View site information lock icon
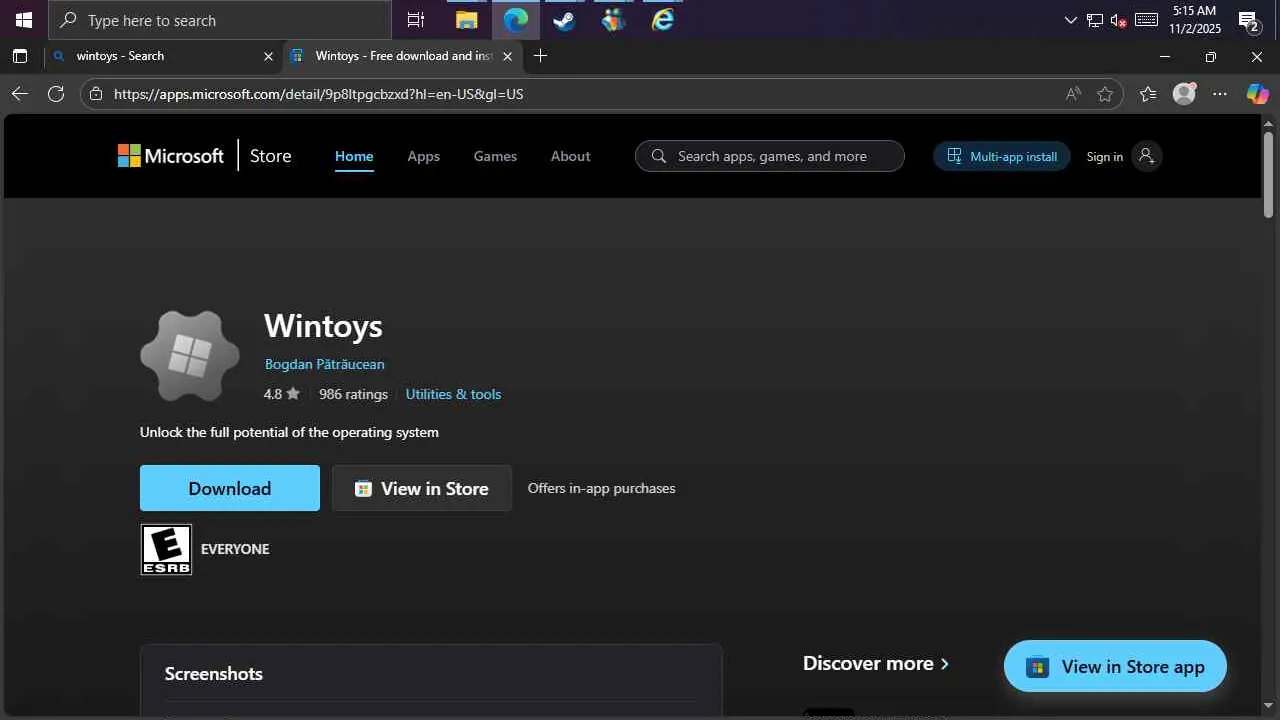This screenshot has height=720, width=1280. point(96,94)
